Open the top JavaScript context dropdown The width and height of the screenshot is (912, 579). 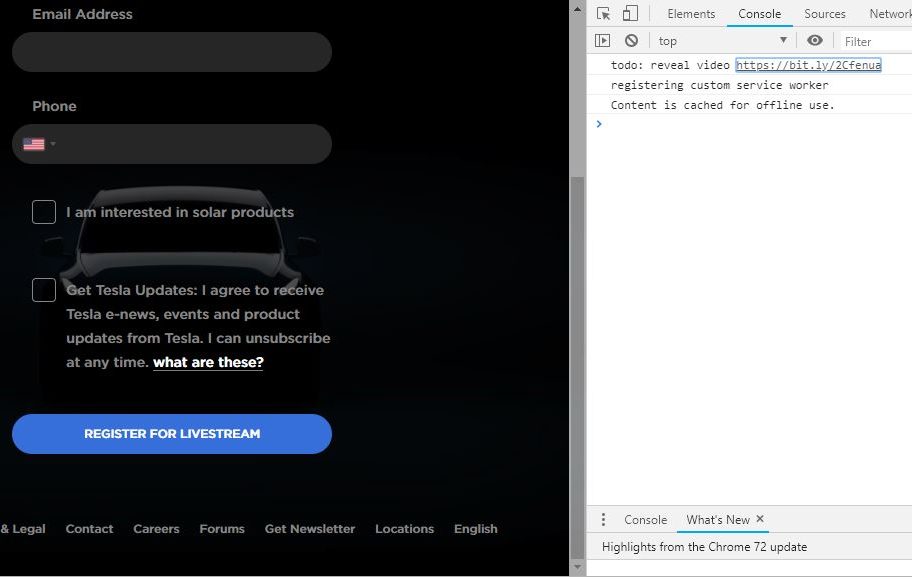tap(722, 41)
